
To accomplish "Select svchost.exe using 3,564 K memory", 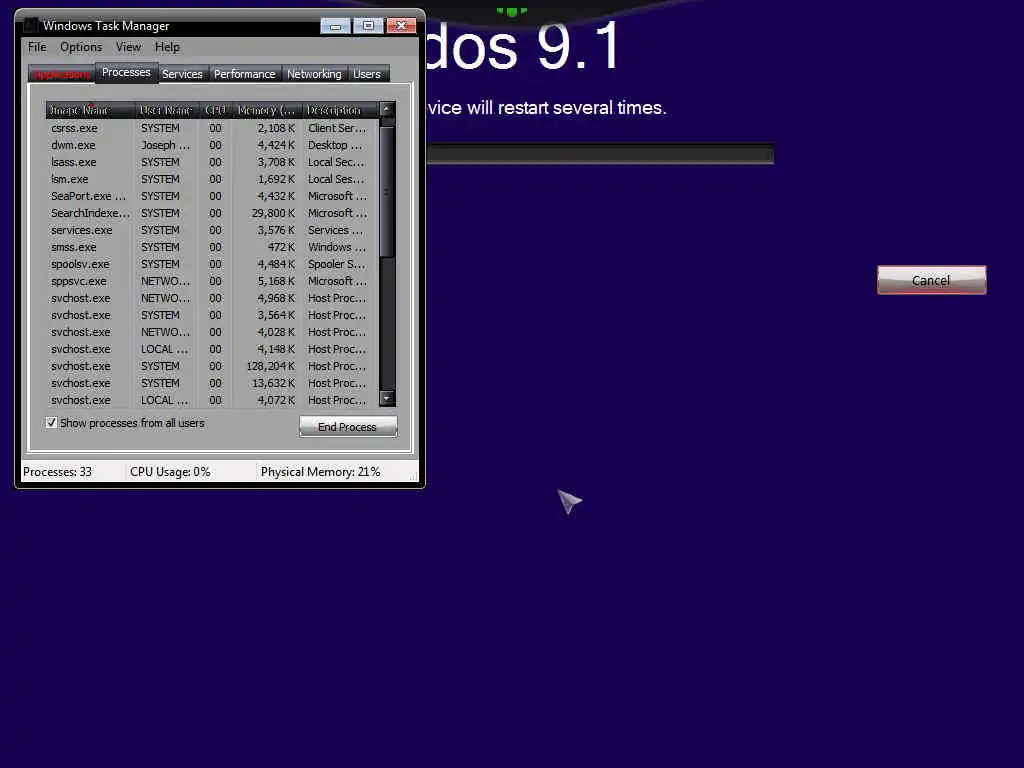I will pyautogui.click(x=212, y=315).
